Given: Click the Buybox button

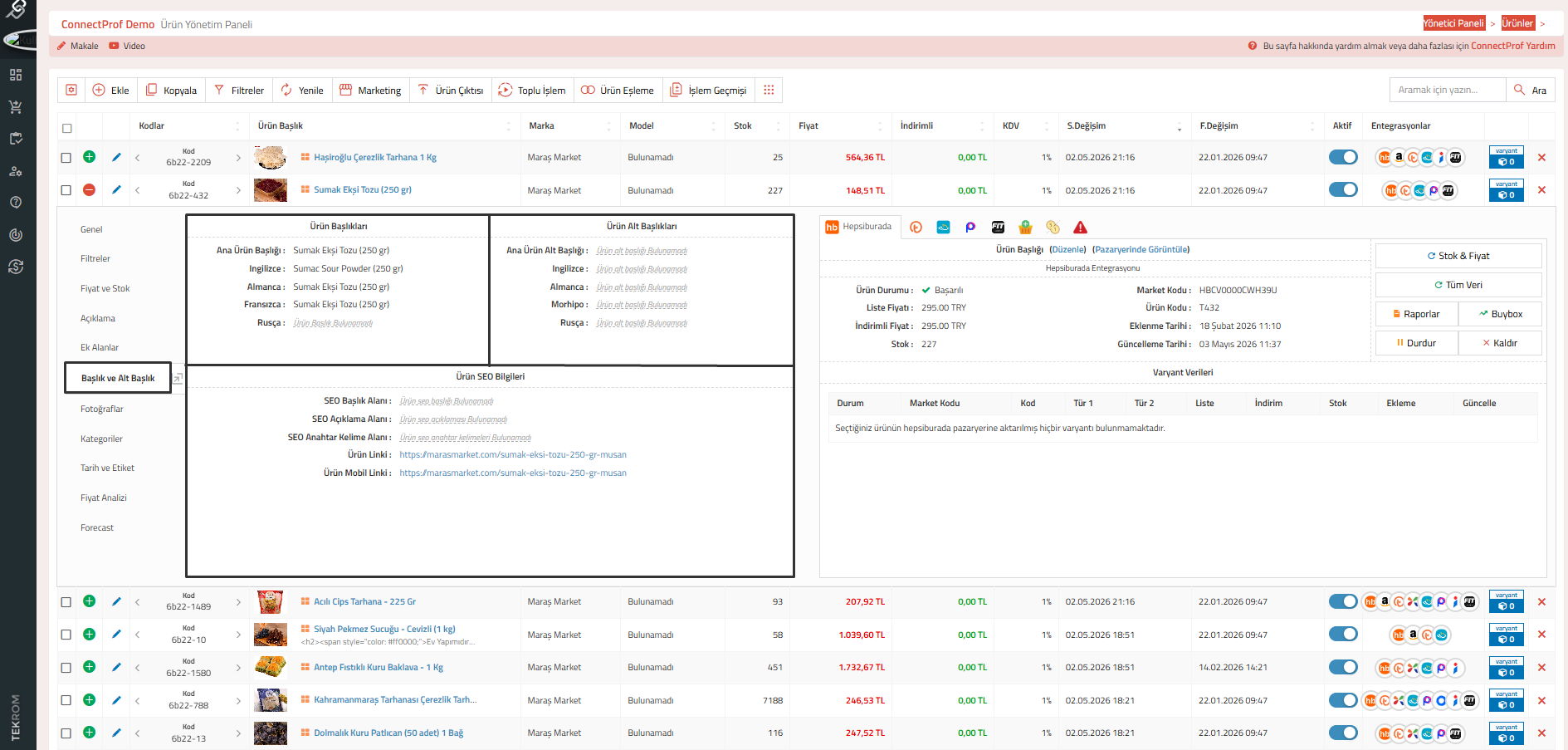Looking at the screenshot, I should pos(1500,314).
